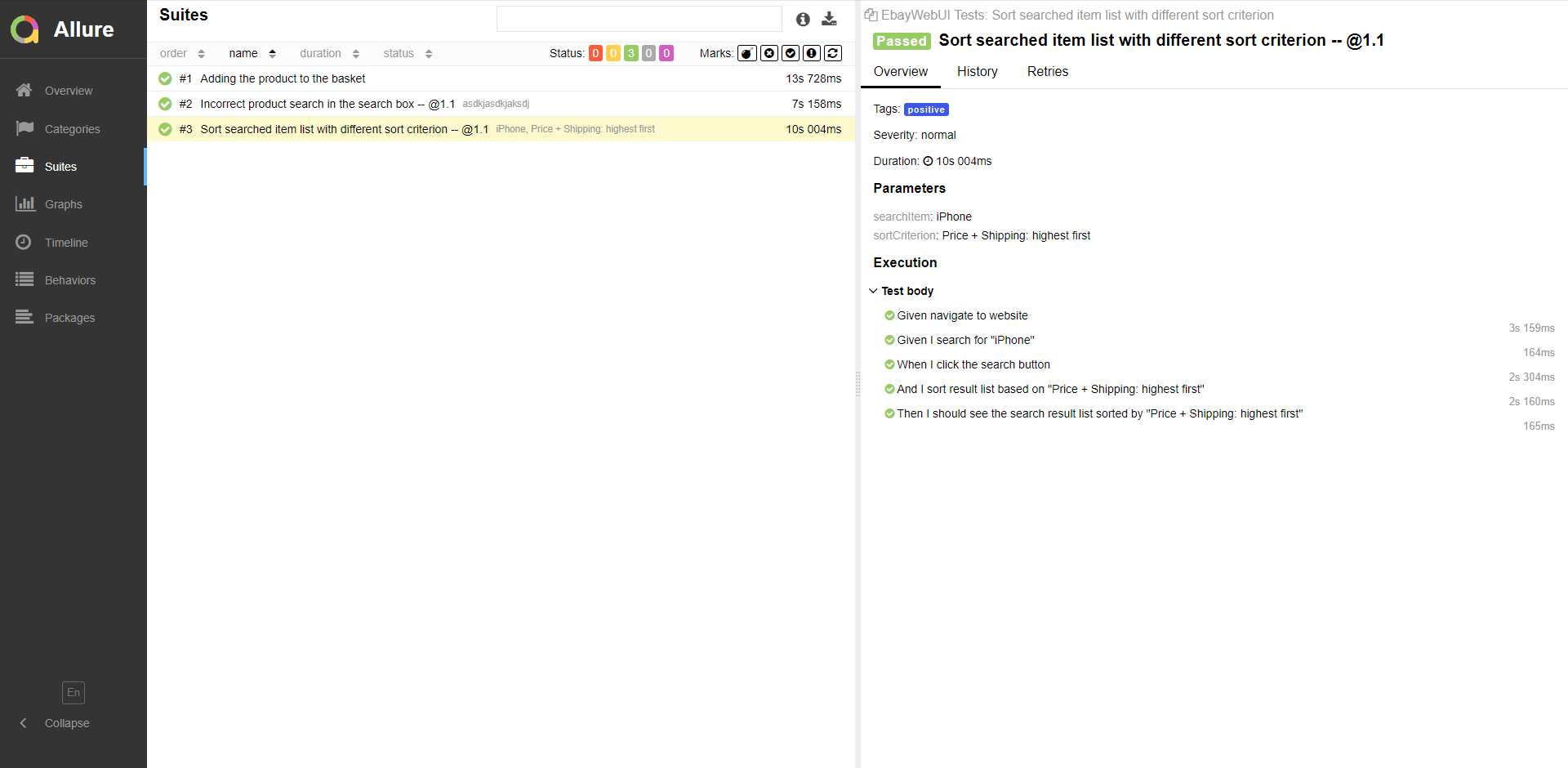1568x768 pixels.
Task: Toggle the retries mark filter
Action: pyautogui.click(x=833, y=52)
